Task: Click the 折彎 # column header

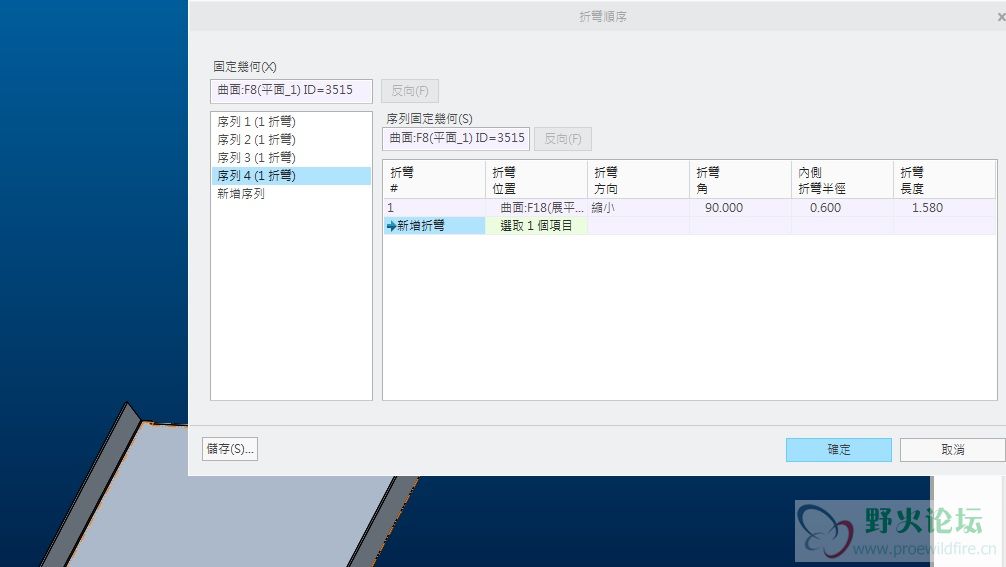Action: coord(434,180)
